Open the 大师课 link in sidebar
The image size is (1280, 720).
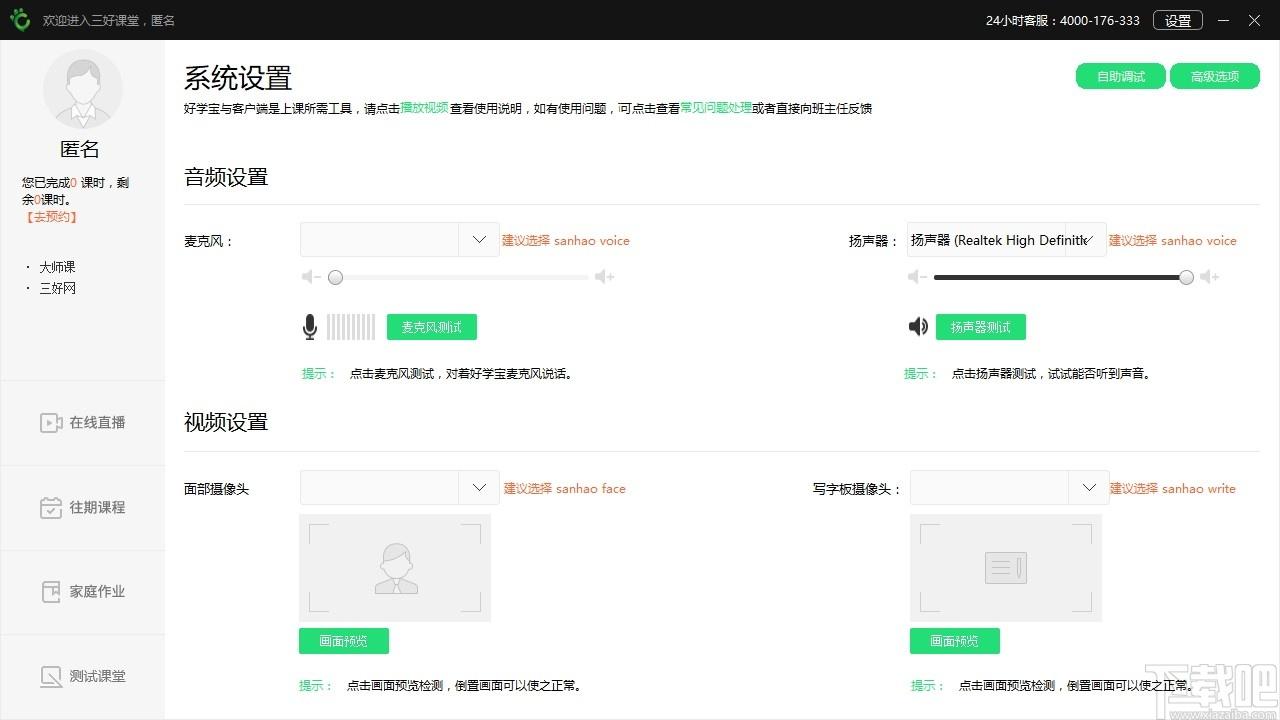(x=57, y=267)
